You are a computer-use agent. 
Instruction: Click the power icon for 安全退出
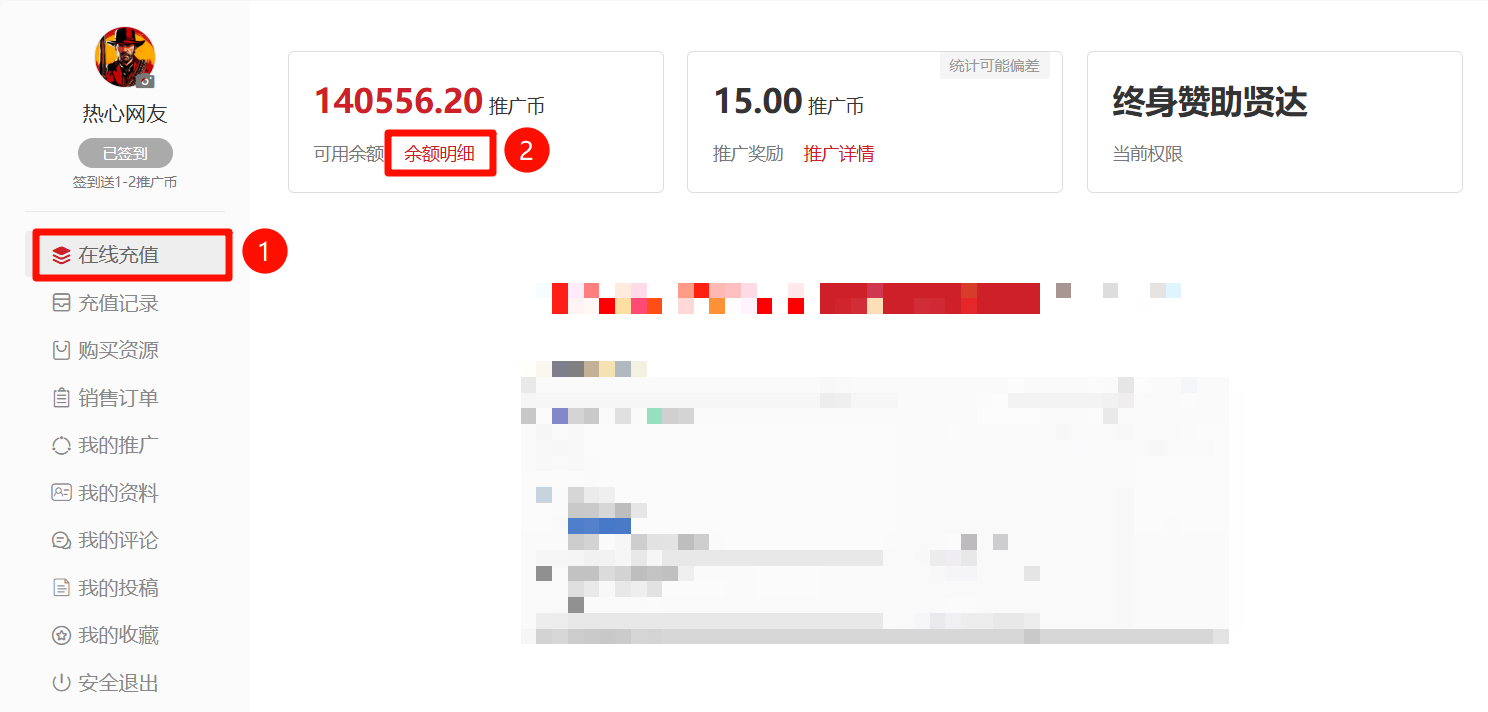(61, 683)
